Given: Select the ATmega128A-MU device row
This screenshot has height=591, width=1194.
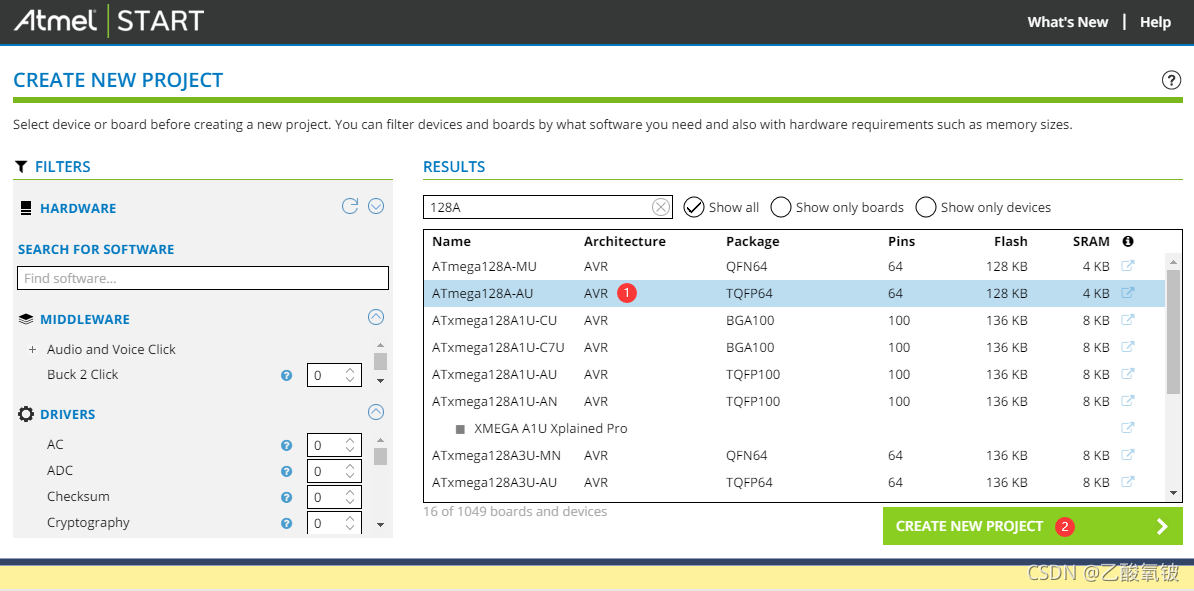Looking at the screenshot, I should click(x=794, y=267).
